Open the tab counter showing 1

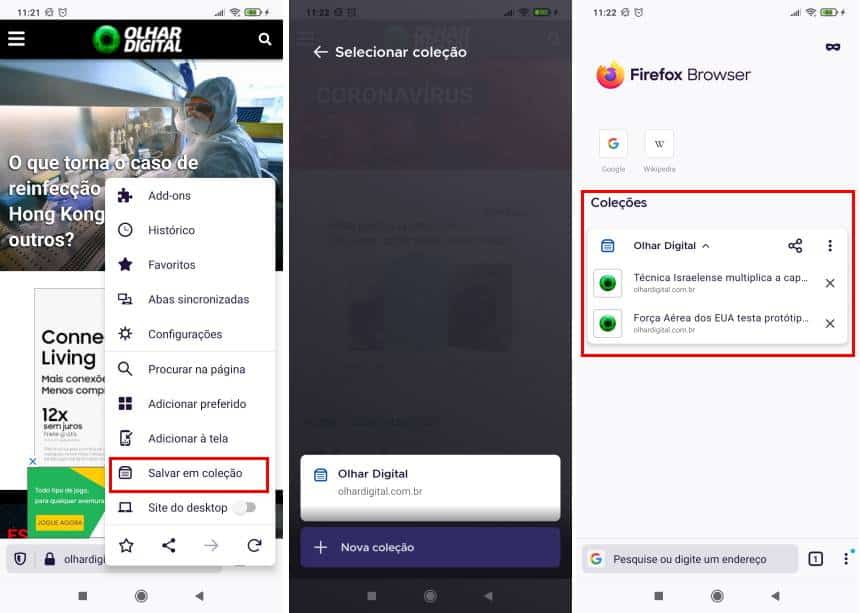click(x=816, y=559)
